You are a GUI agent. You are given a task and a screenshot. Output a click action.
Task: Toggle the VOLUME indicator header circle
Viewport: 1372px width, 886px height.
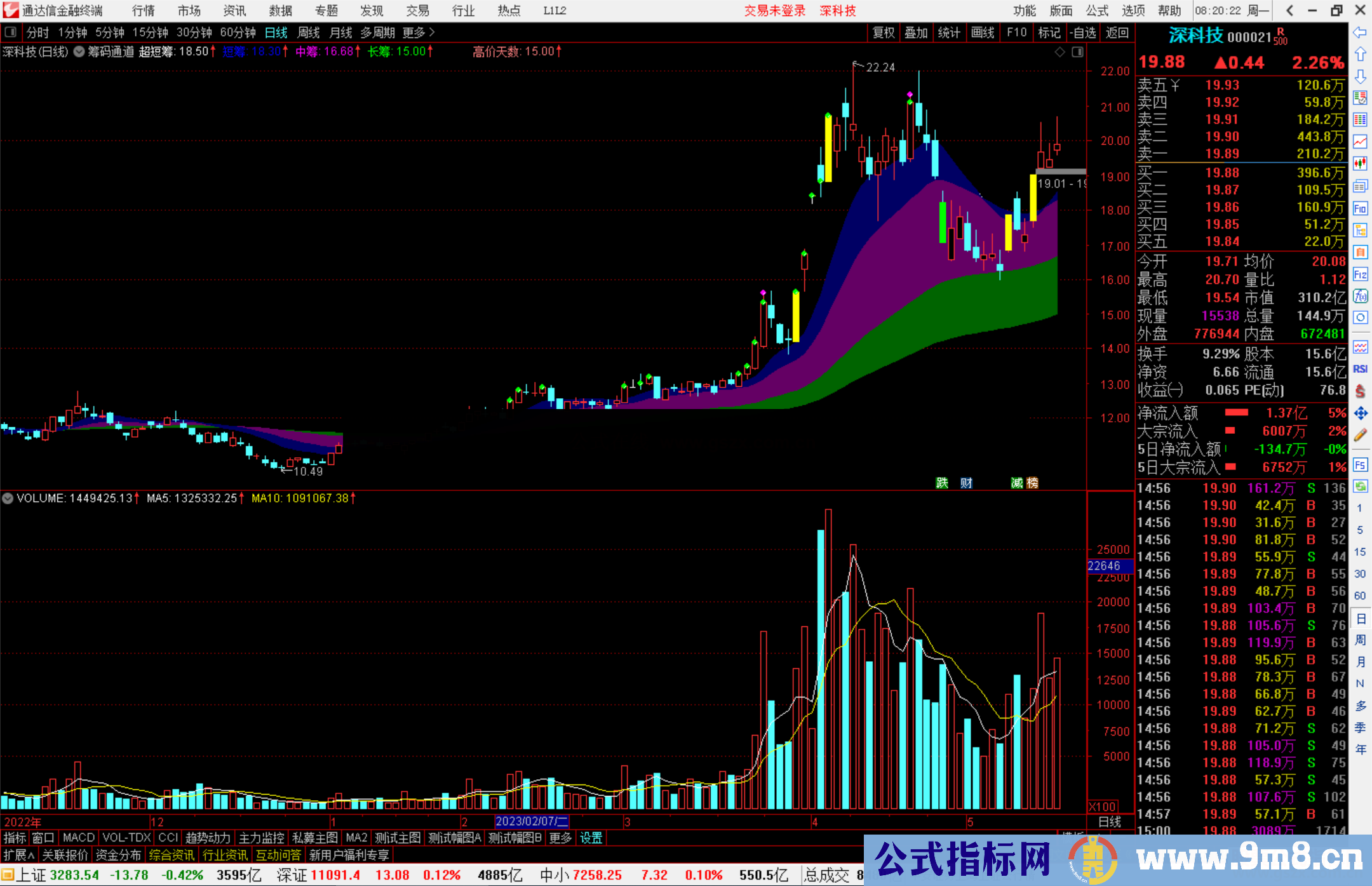pyautogui.click(x=8, y=499)
